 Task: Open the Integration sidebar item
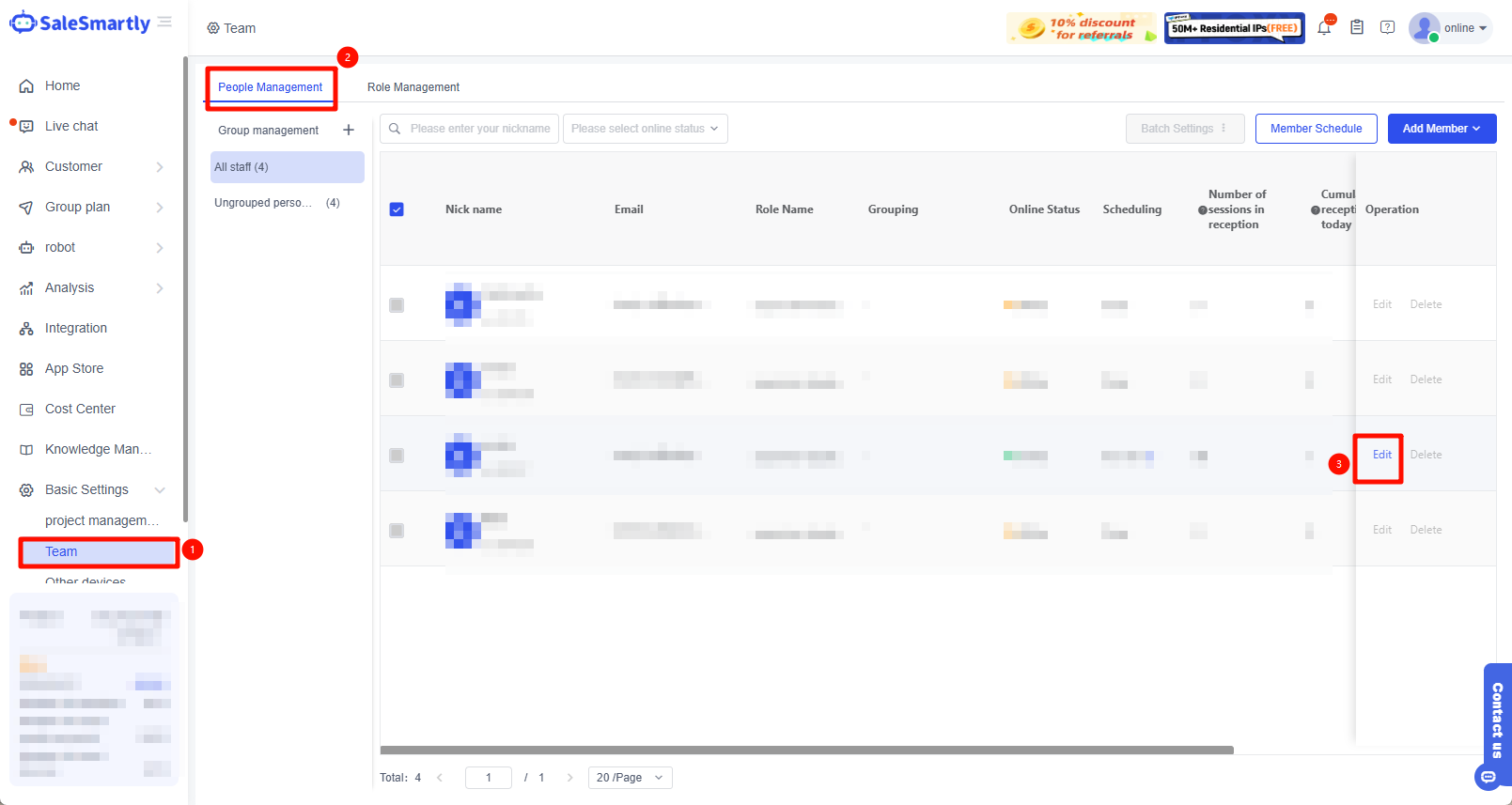pos(75,328)
